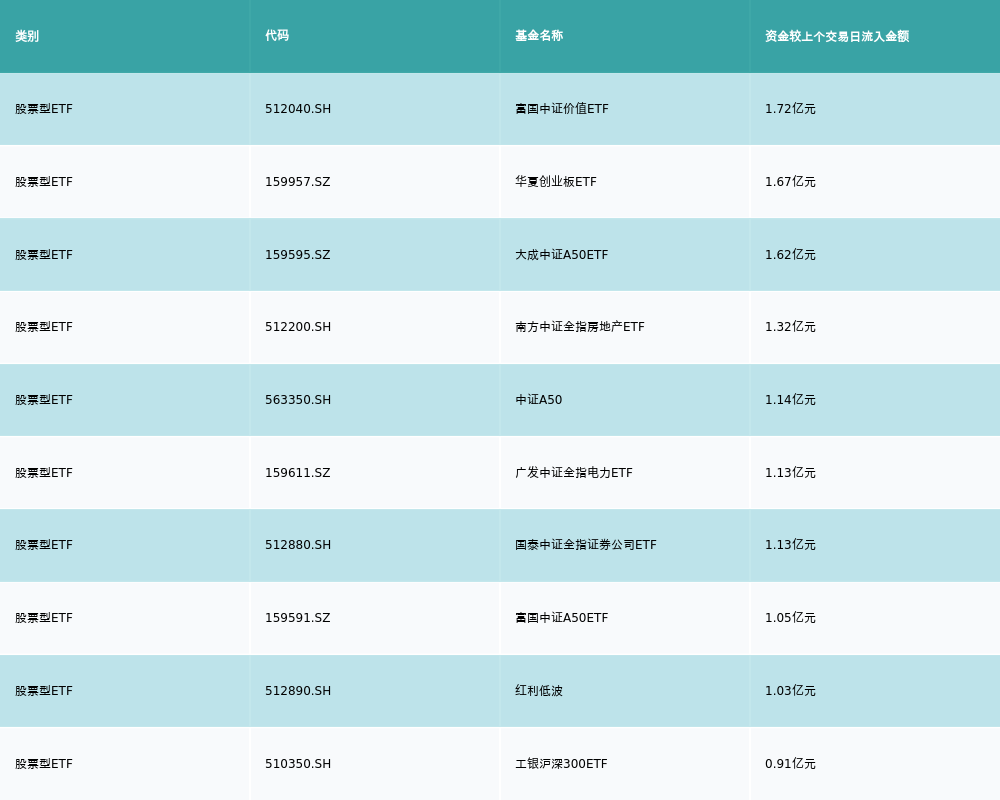
Task: Click the 1.72亿元 inflow value
Action: pyautogui.click(x=790, y=109)
